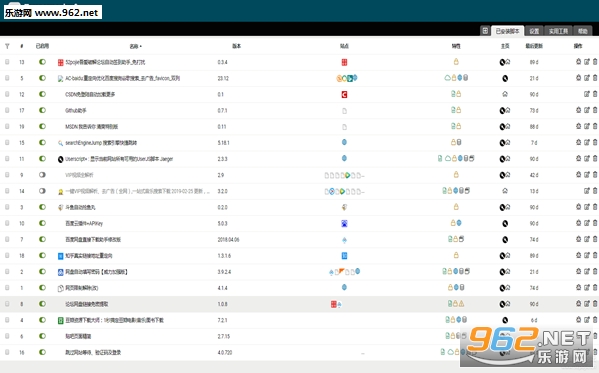
Task: Click red C site icon in CSDN row
Action: [344, 94]
